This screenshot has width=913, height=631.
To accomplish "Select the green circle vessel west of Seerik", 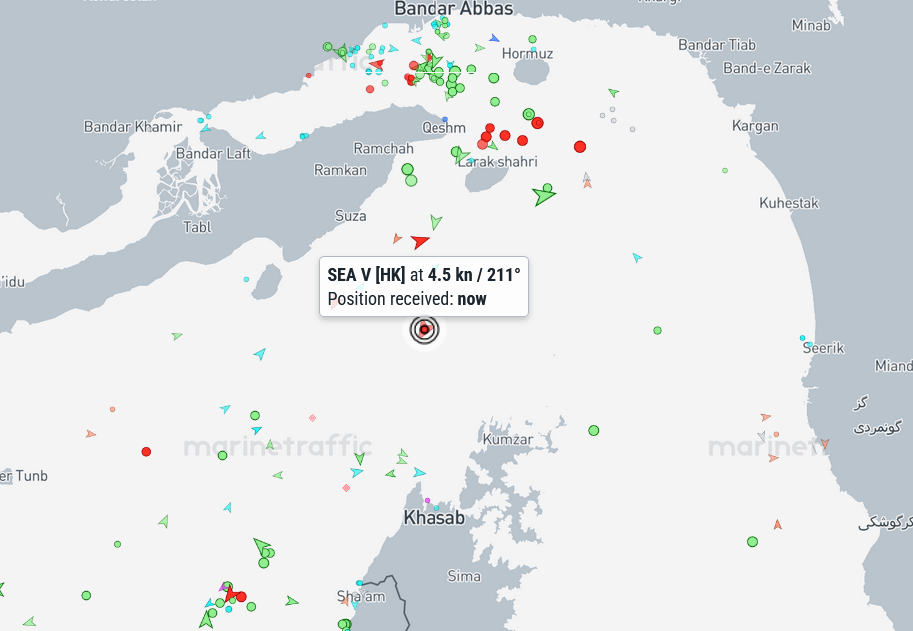I will [x=657, y=331].
